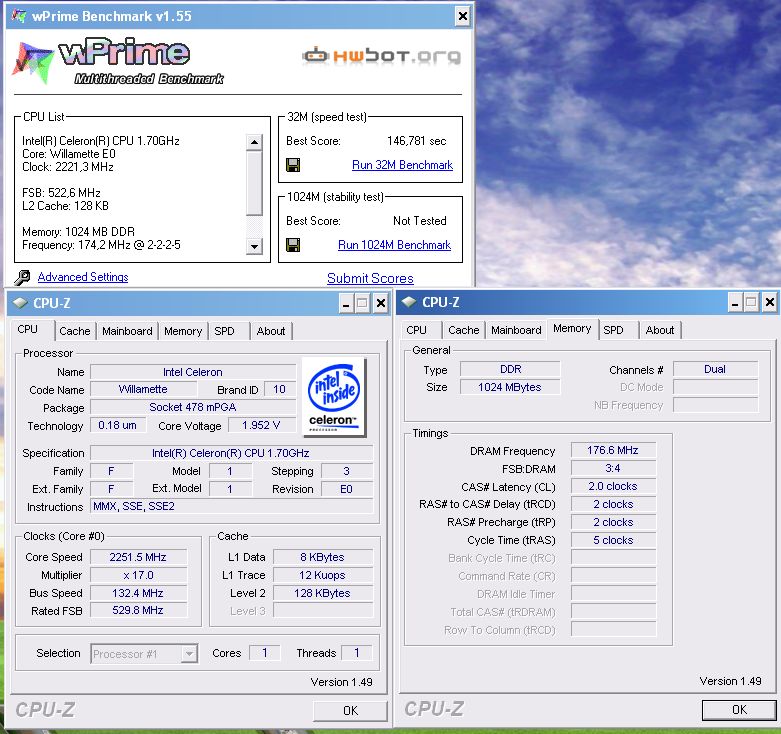781x734 pixels.
Task: Click 'FSB: 522,6 MHz' in CPU List
Action: 61,193
